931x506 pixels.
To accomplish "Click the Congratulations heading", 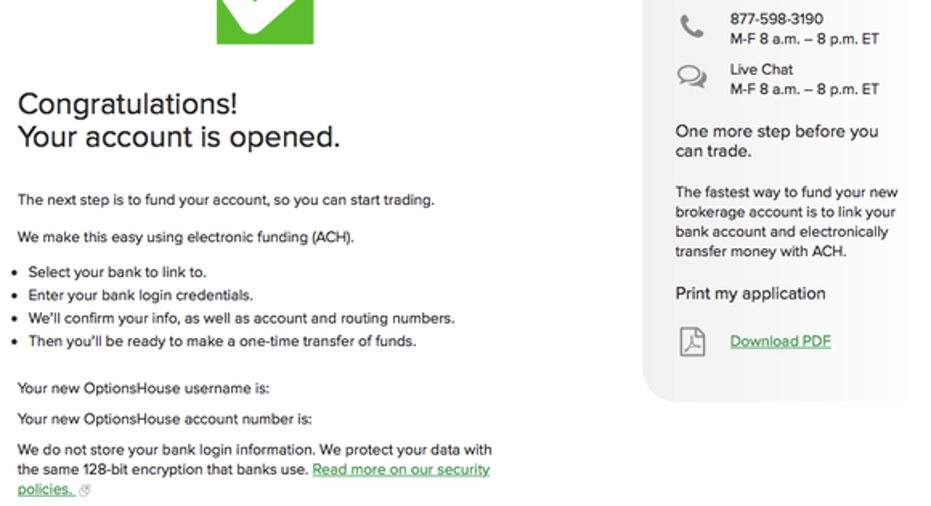I will (x=128, y=105).
